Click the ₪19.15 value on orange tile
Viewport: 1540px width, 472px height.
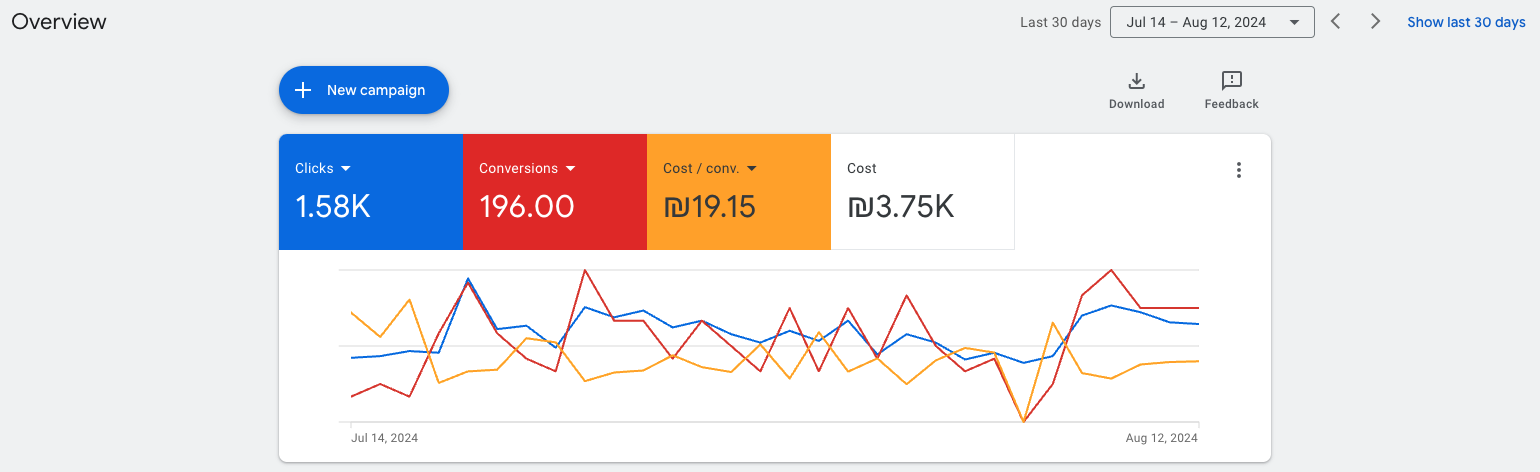click(x=709, y=207)
